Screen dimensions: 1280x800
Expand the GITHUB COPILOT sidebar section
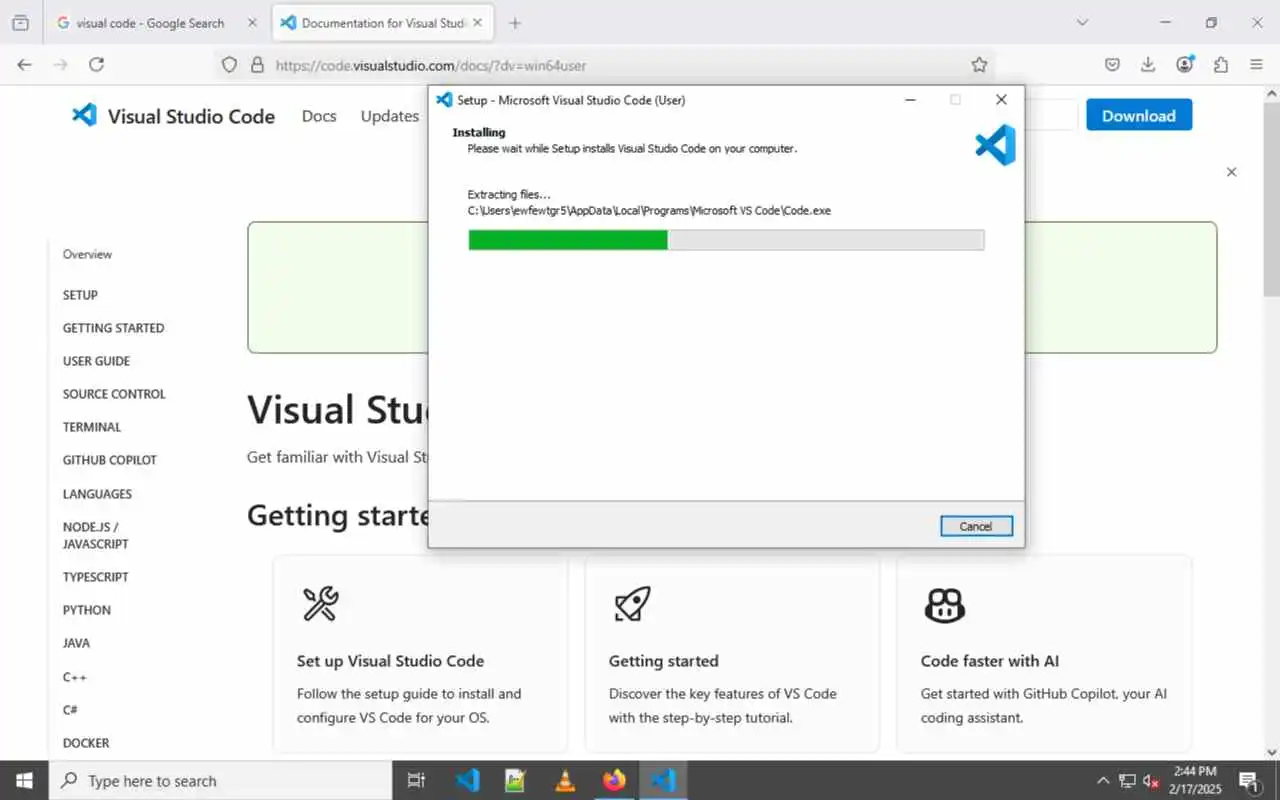110,460
